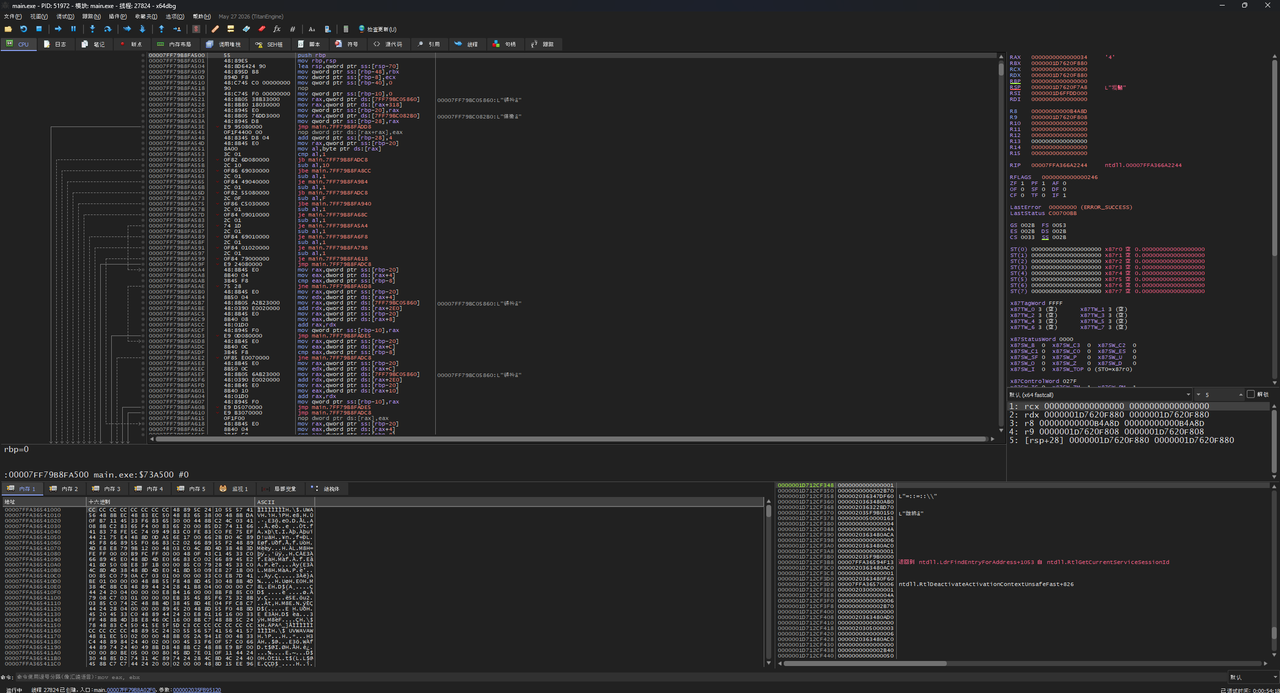
Task: Select the 内存 2 dump tab
Action: coord(65,489)
